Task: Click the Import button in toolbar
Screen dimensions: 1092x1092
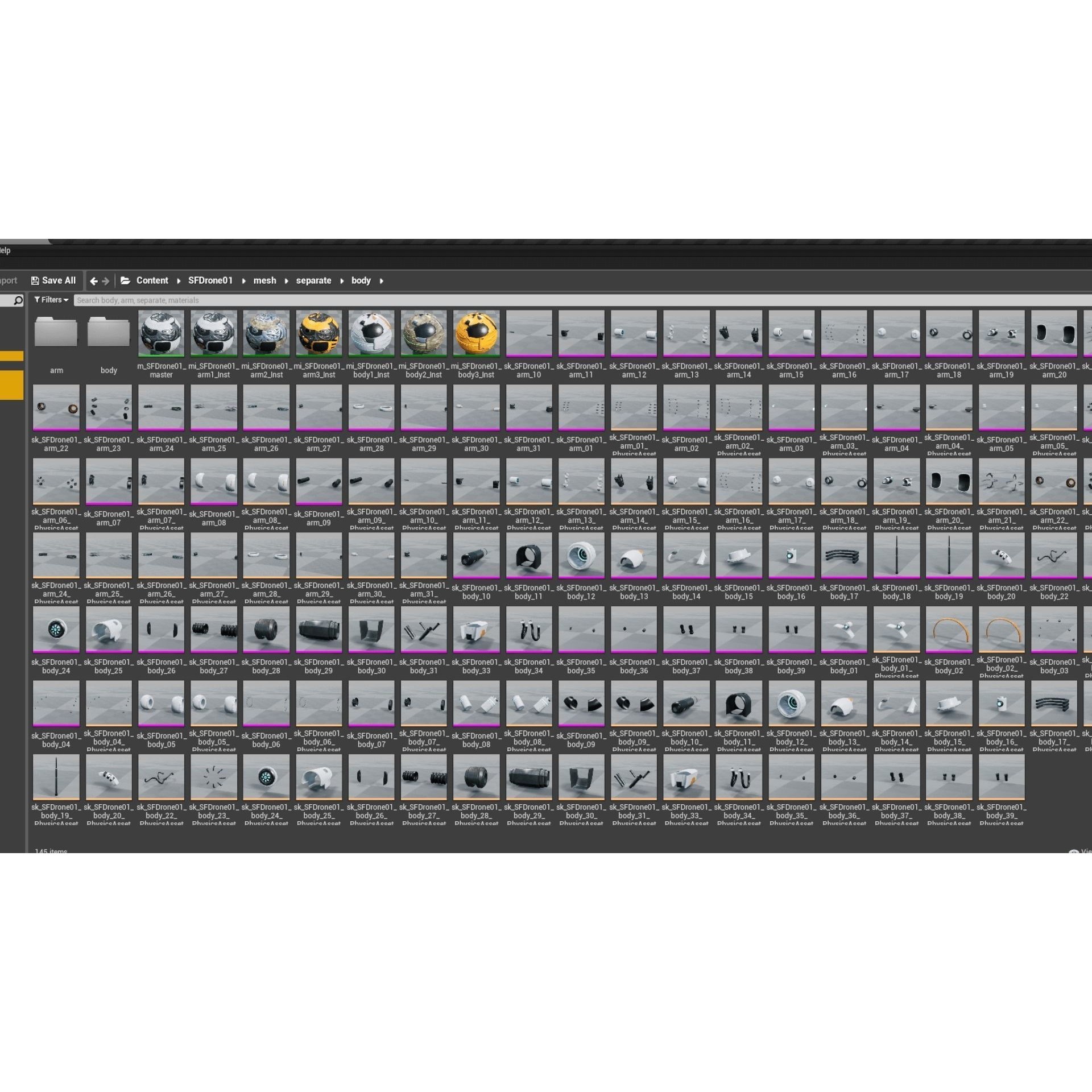Action: (8, 280)
